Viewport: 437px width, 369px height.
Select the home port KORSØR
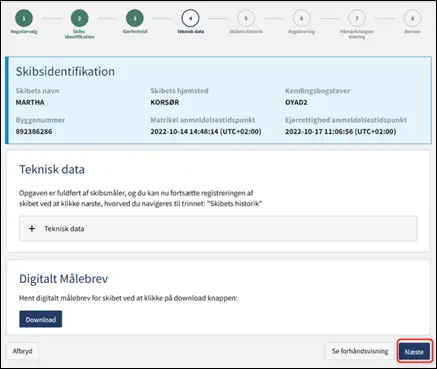[x=165, y=102]
